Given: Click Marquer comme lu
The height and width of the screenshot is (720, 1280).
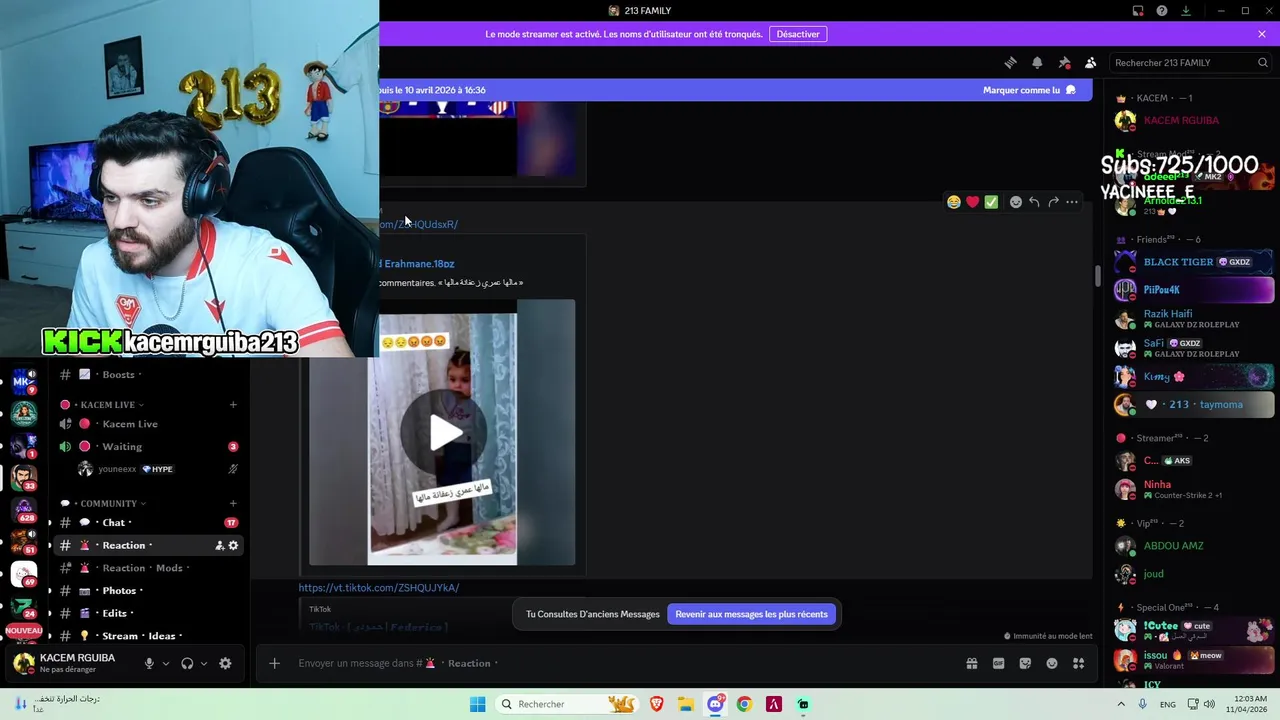Looking at the screenshot, I should point(1029,90).
